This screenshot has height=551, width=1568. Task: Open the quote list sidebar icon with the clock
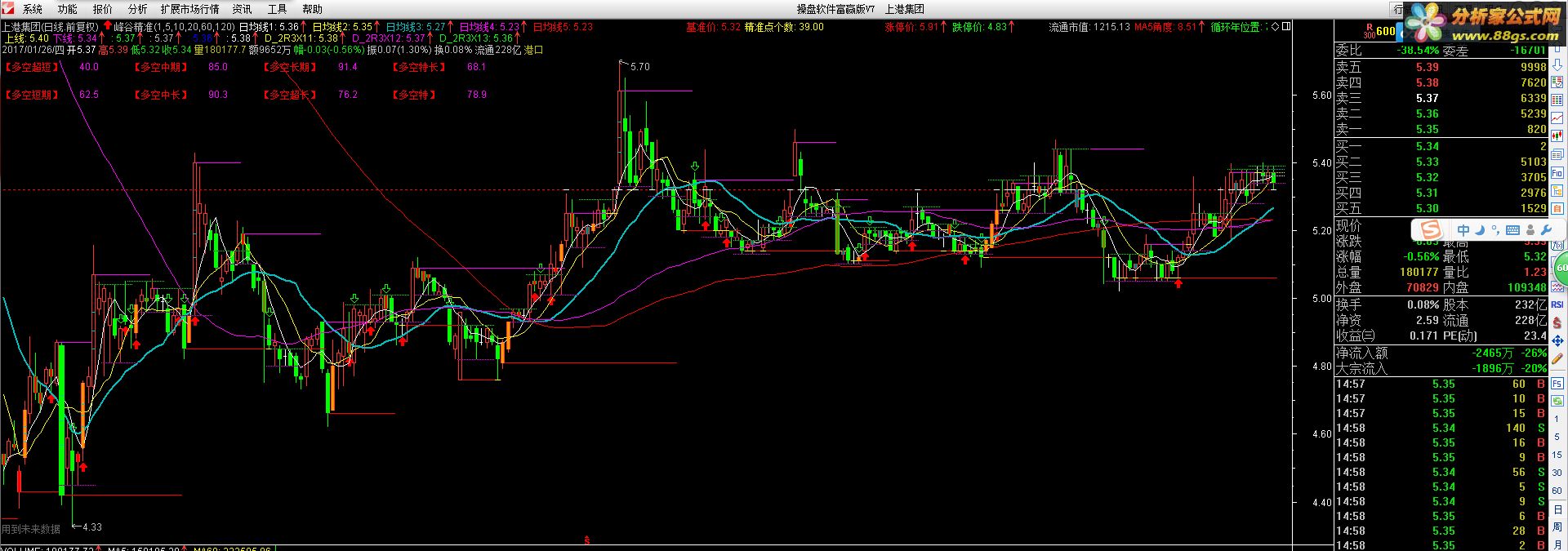coord(1557,82)
